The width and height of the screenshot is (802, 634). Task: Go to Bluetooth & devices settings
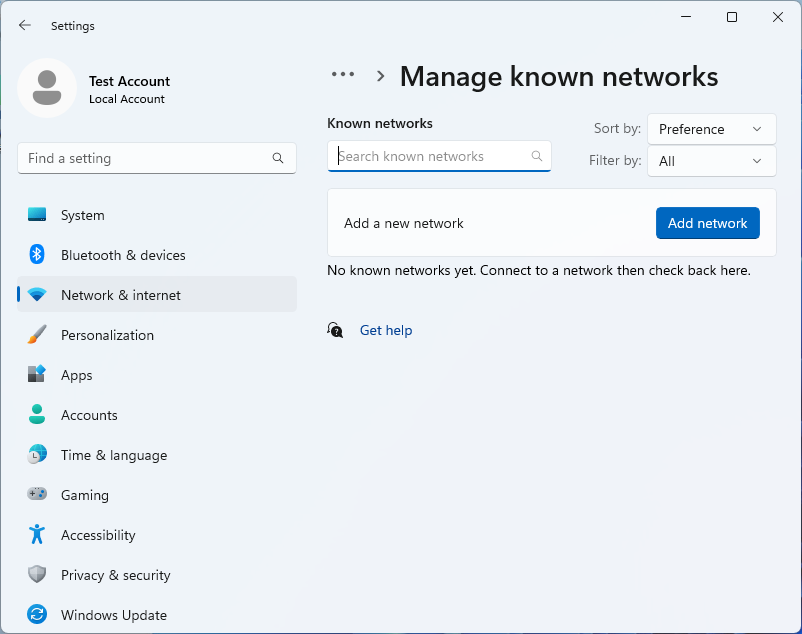[x=157, y=255]
